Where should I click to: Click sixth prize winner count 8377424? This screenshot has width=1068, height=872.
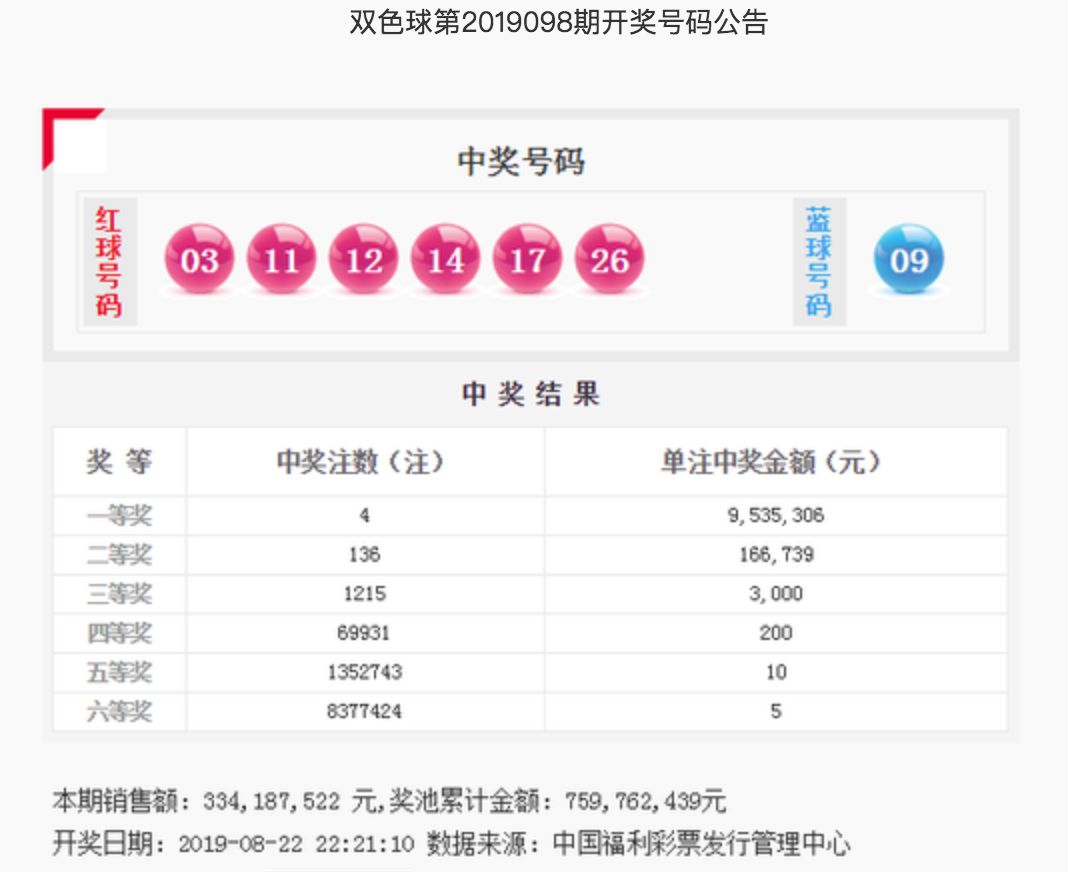pyautogui.click(x=364, y=712)
